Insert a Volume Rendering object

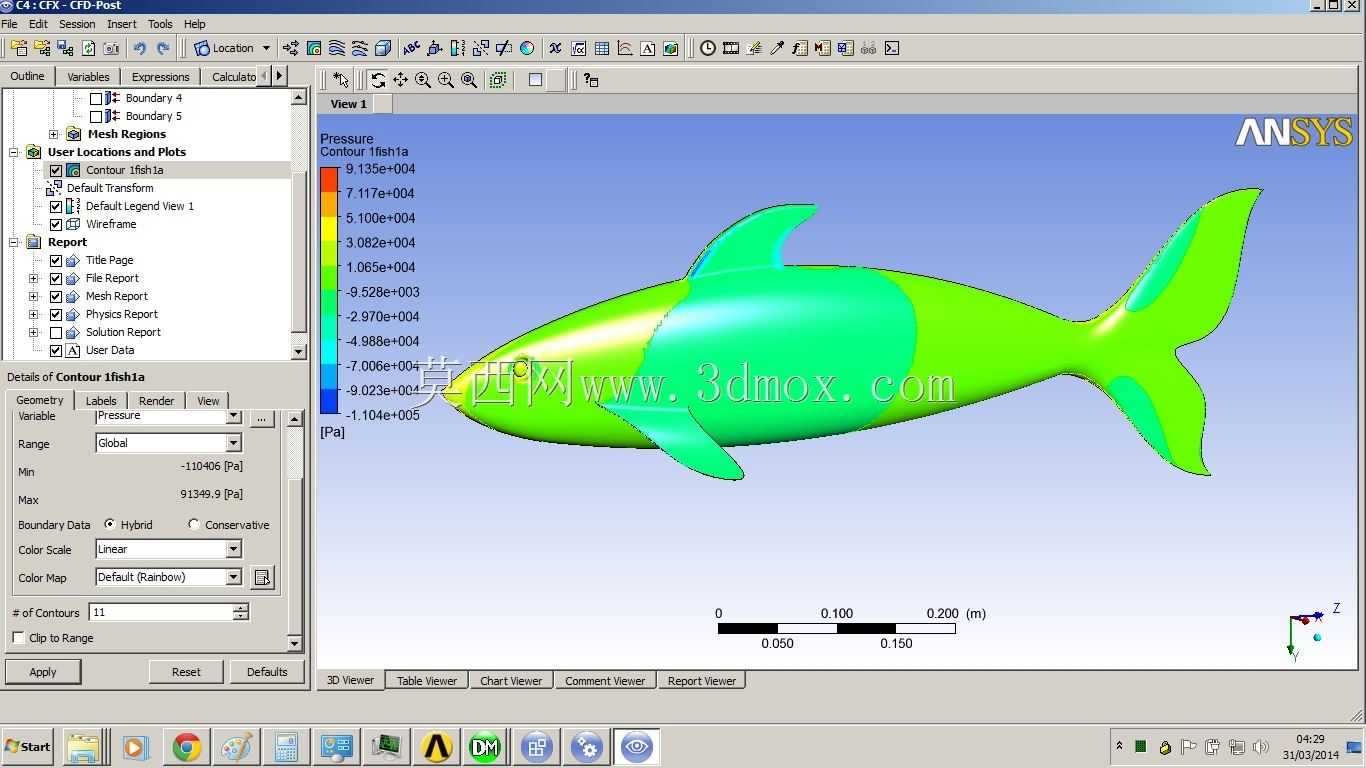[x=383, y=48]
